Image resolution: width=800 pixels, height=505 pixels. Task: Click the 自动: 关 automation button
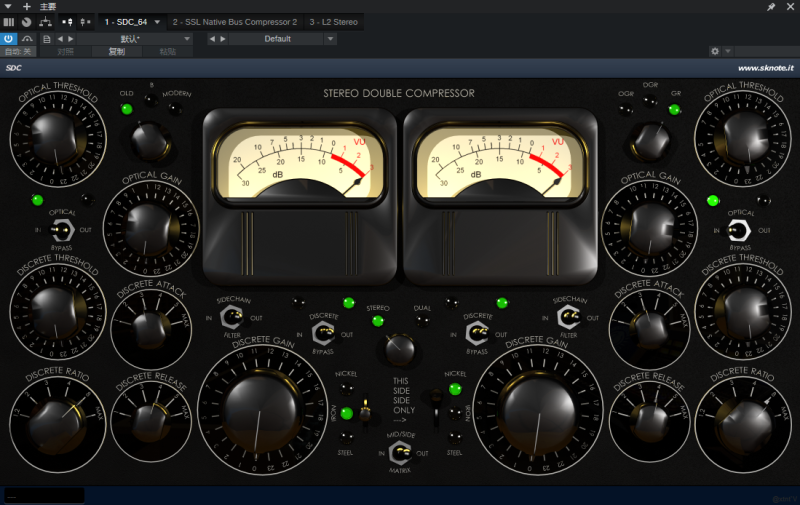click(x=18, y=52)
